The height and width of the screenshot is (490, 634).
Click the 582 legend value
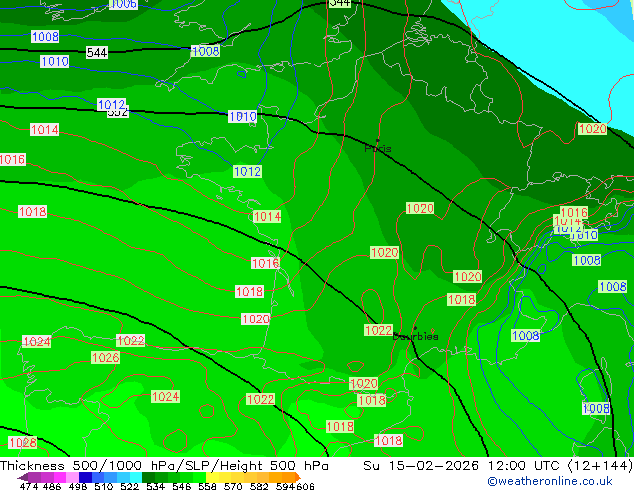pyautogui.click(x=259, y=486)
